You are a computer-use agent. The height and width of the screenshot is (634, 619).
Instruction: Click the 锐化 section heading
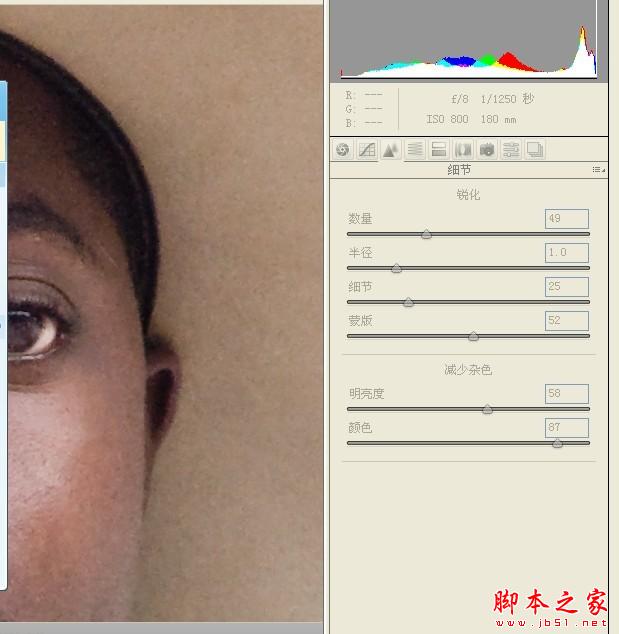coord(468,194)
